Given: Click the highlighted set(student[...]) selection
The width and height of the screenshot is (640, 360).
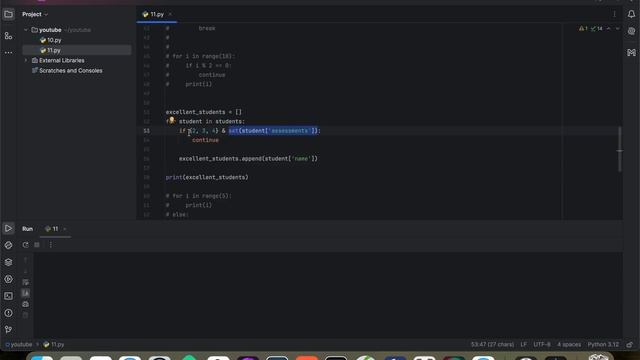Looking at the screenshot, I should point(273,131).
